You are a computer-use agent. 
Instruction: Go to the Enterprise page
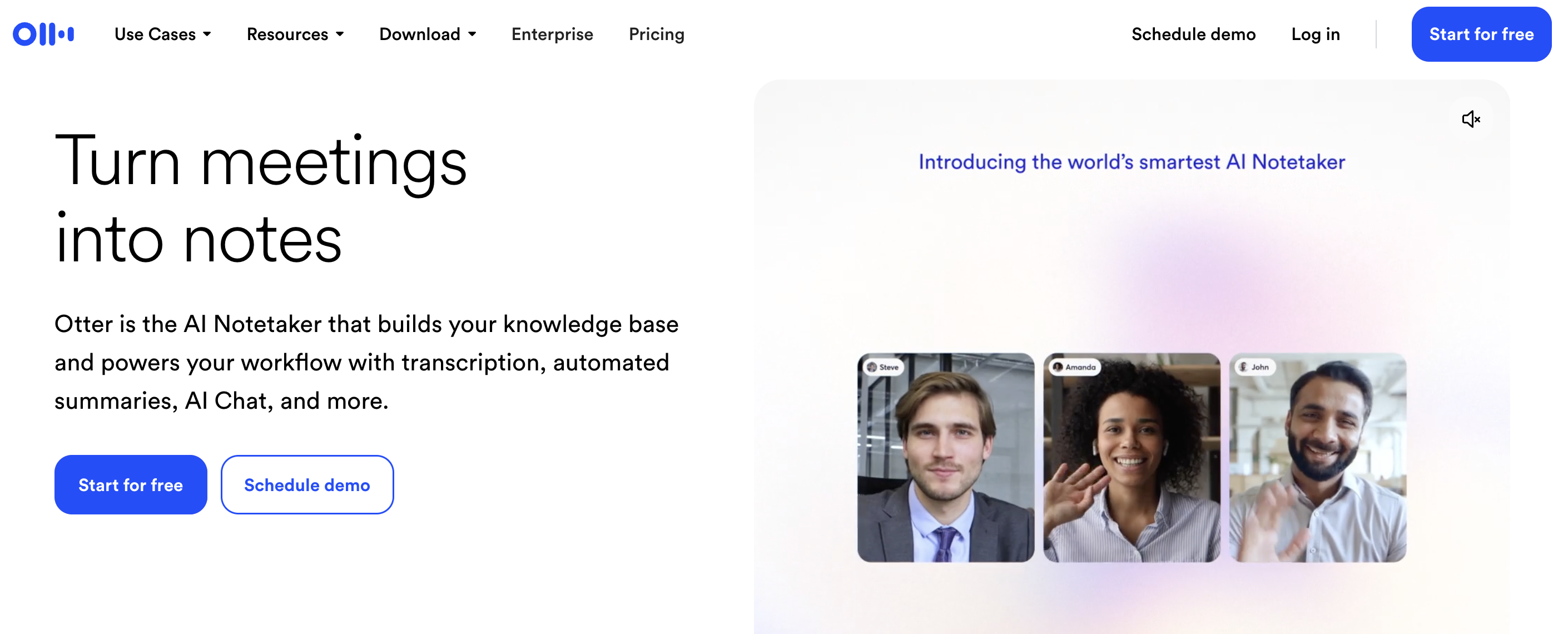click(552, 34)
